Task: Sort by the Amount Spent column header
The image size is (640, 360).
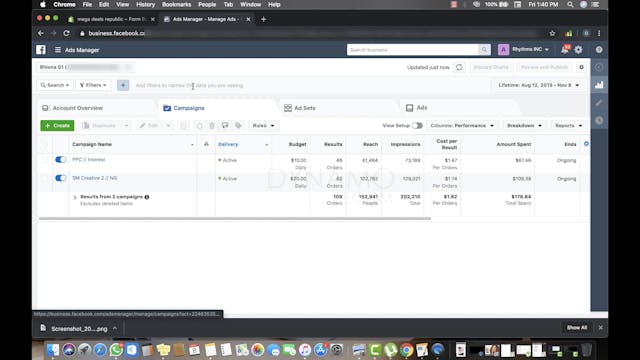Action: point(513,144)
